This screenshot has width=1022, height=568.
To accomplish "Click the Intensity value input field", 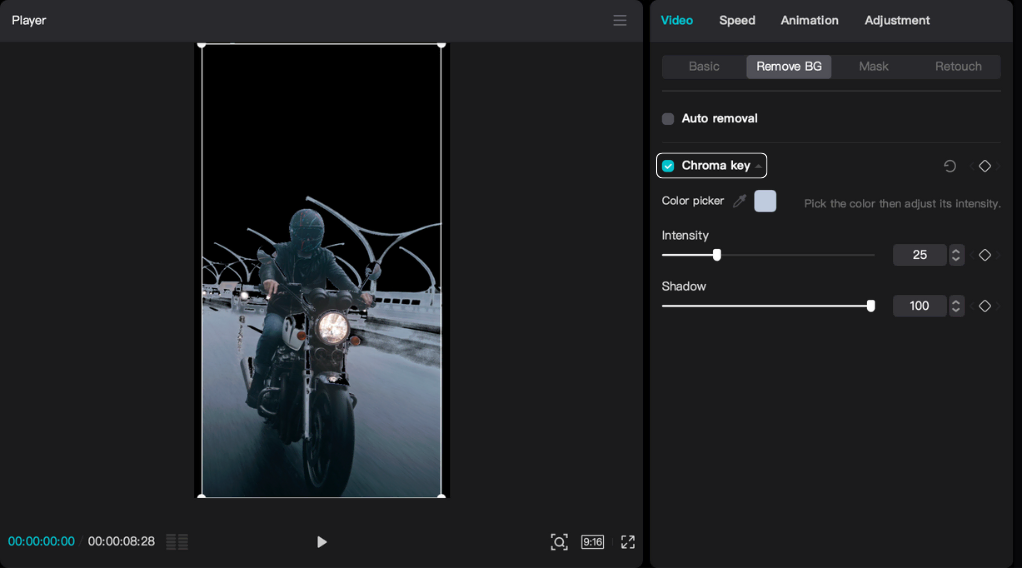I will [x=919, y=255].
